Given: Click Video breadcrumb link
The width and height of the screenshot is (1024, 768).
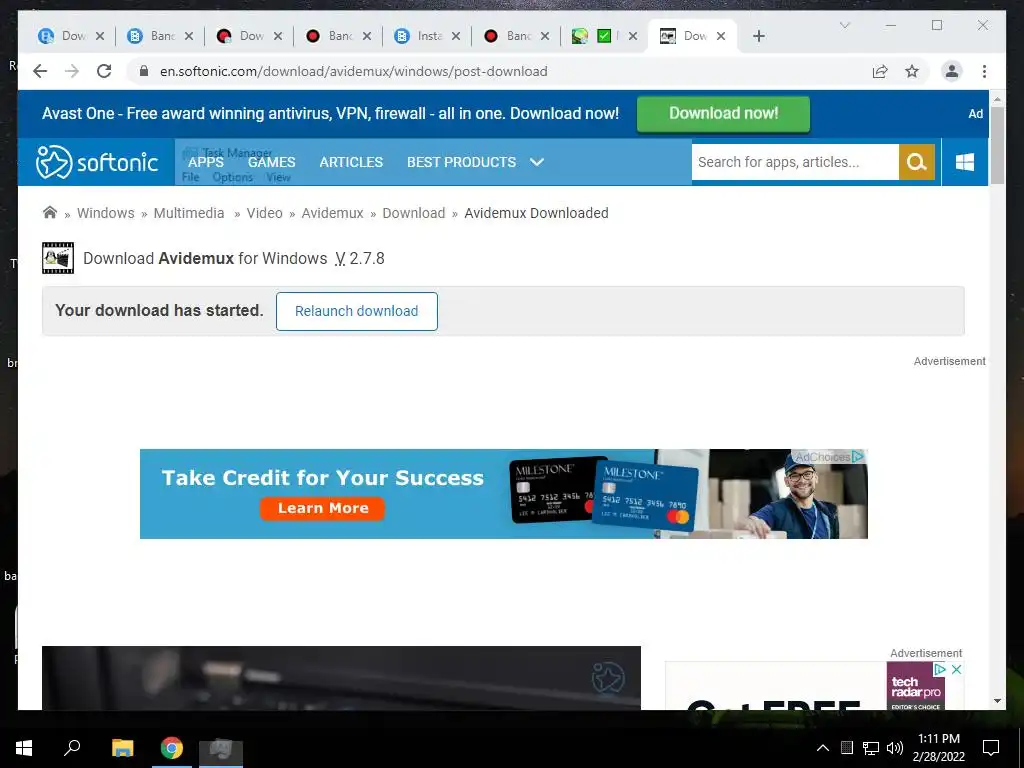Looking at the screenshot, I should (x=264, y=213).
